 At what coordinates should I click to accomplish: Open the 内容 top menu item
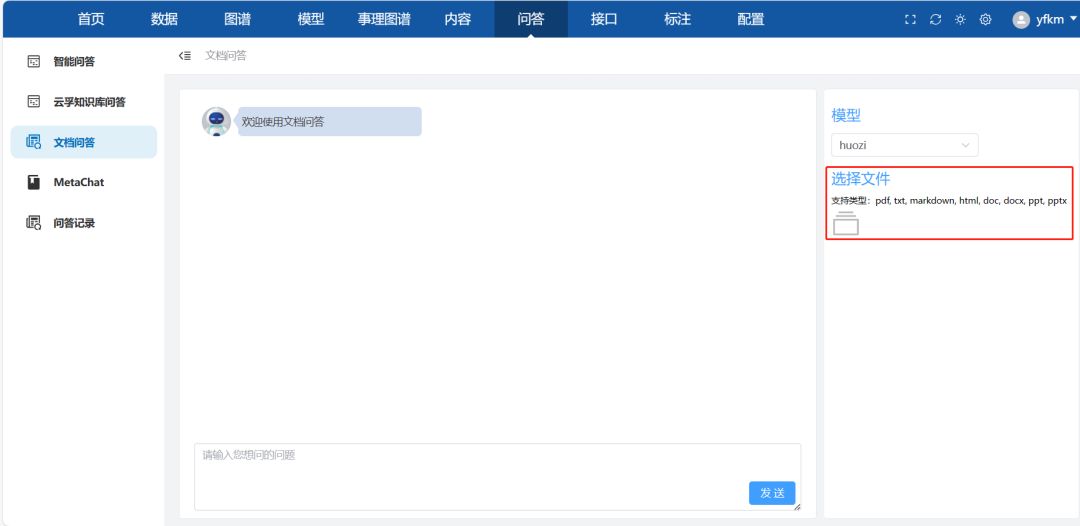[457, 19]
